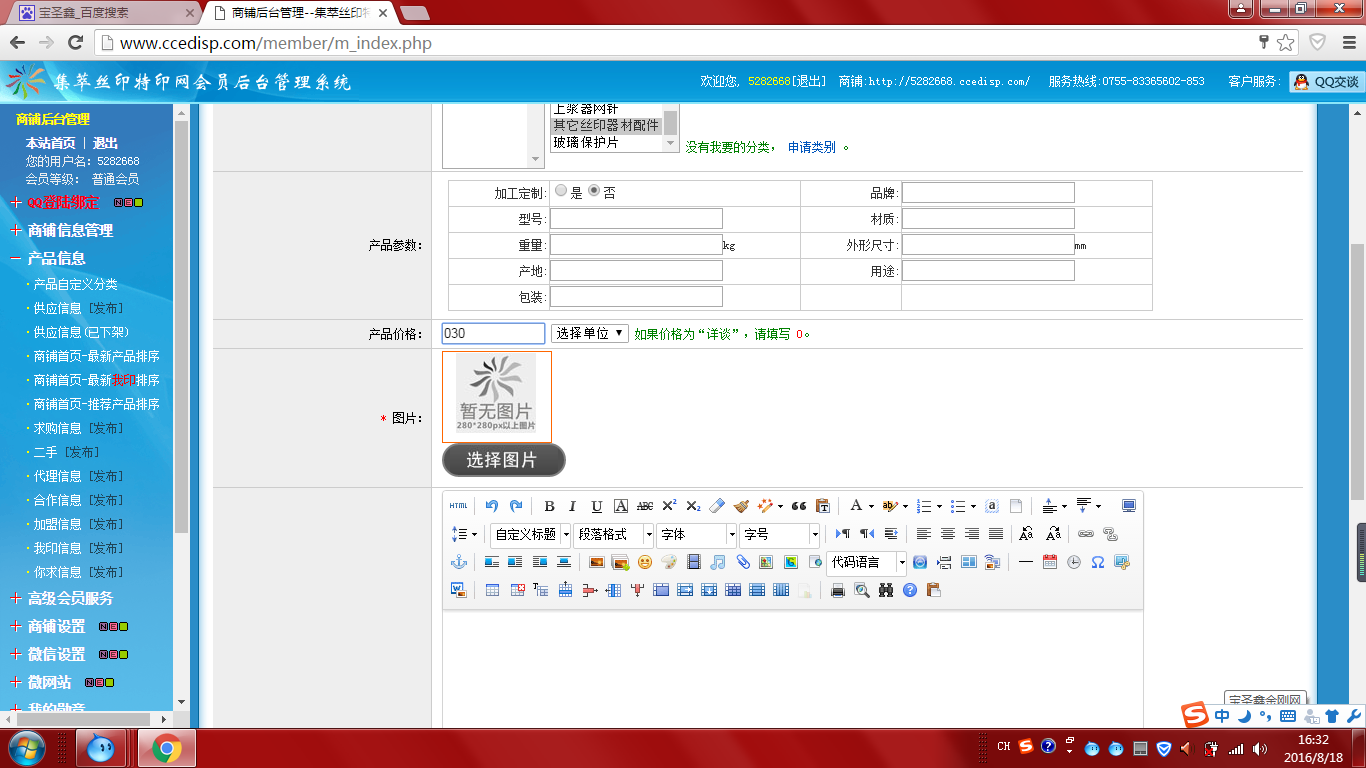1366x768 pixels.
Task: Open 商铺首页-推荐产品排序 sidebar item
Action: click(x=96, y=404)
